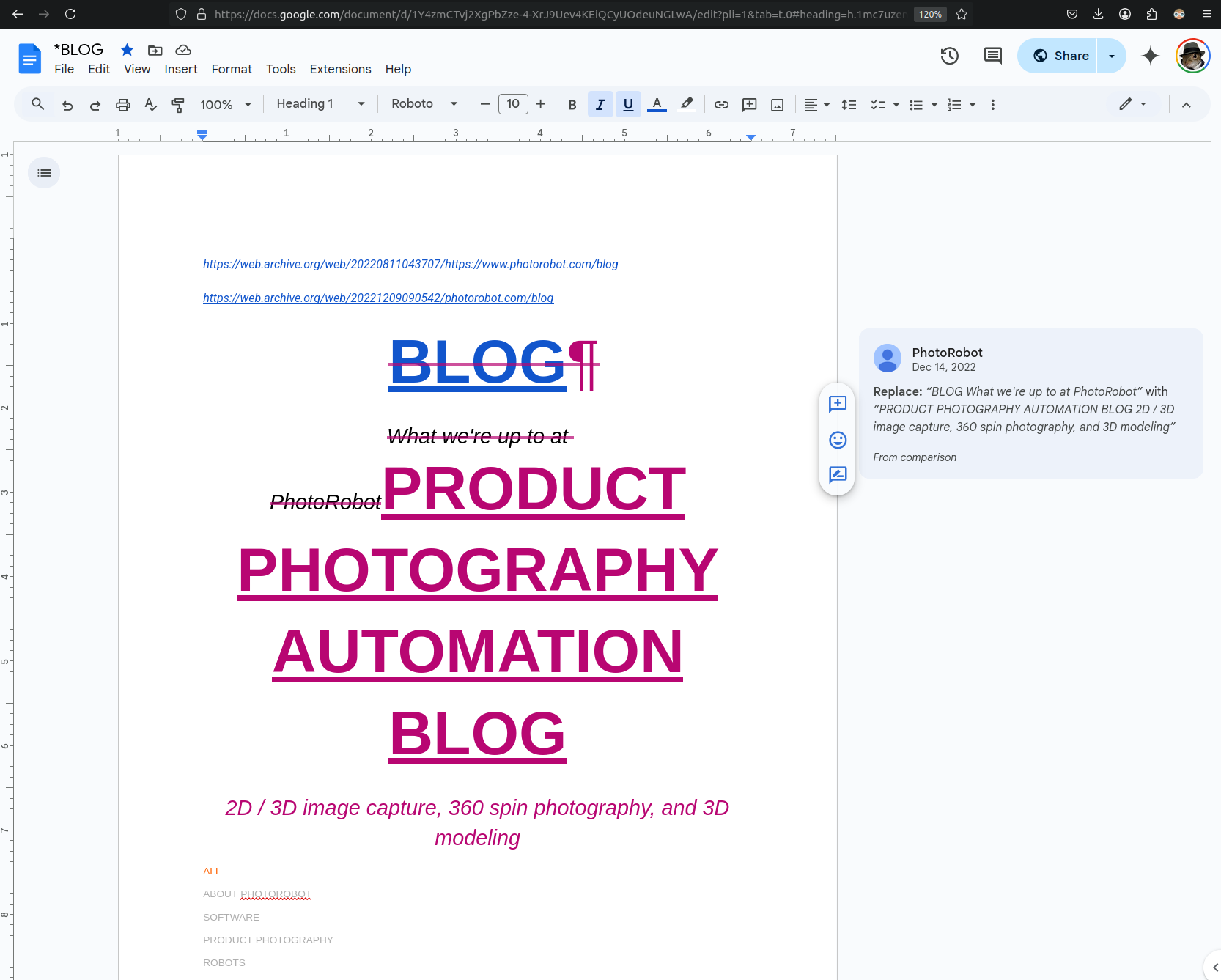Click the Insert image icon
The image size is (1221, 980).
(x=777, y=105)
